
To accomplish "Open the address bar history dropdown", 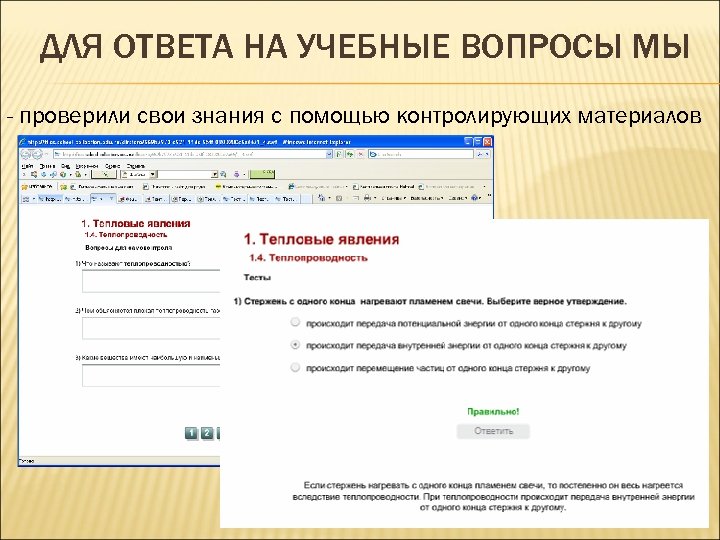I will pyautogui.click(x=329, y=154).
